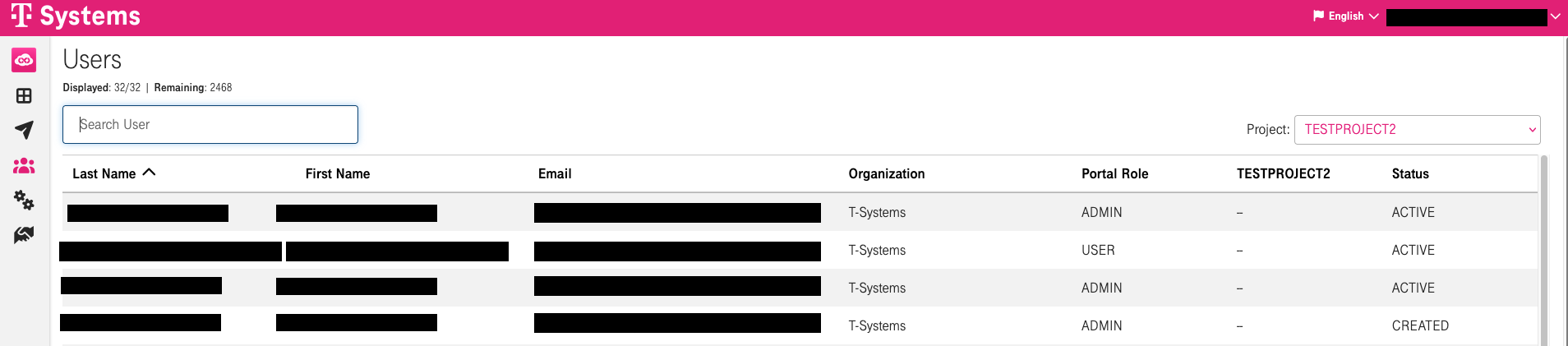1568x346 pixels.
Task: Open the Project TESTPROJECT2 dropdown
Action: 1417,130
